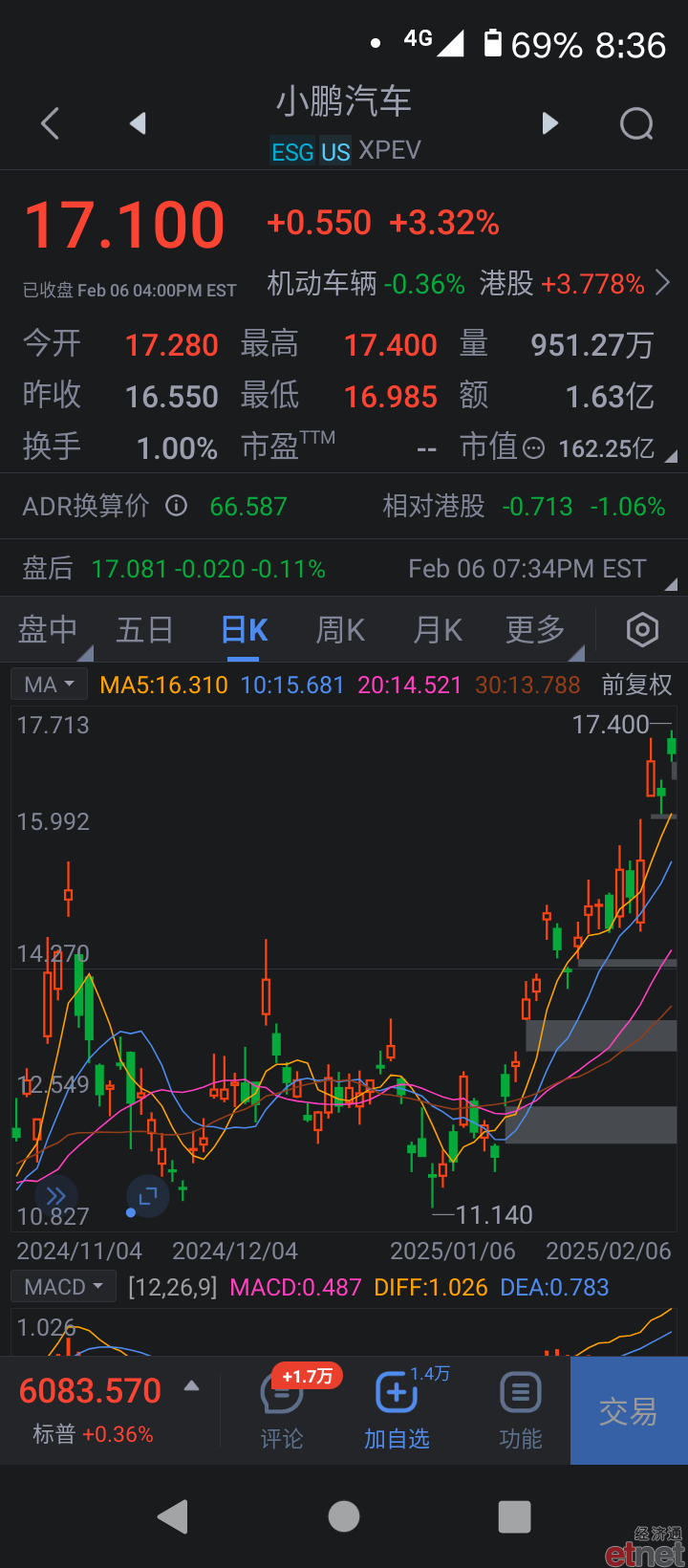Go to previous stock triangle
The image size is (688, 1568).
point(138,123)
